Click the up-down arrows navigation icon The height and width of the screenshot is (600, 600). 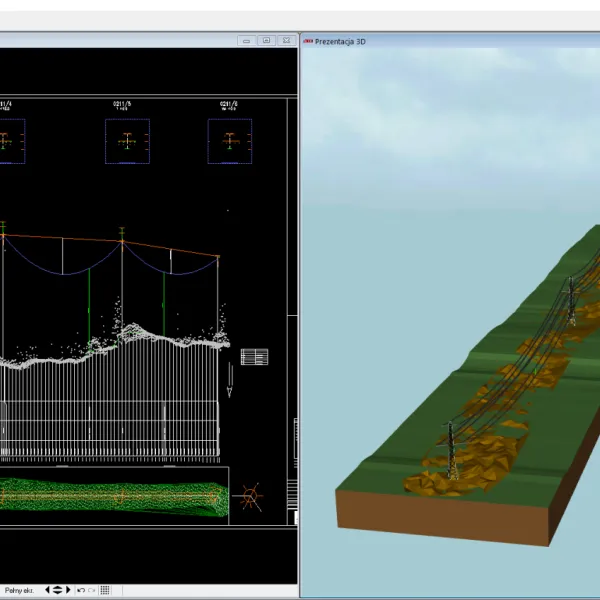click(x=57, y=590)
